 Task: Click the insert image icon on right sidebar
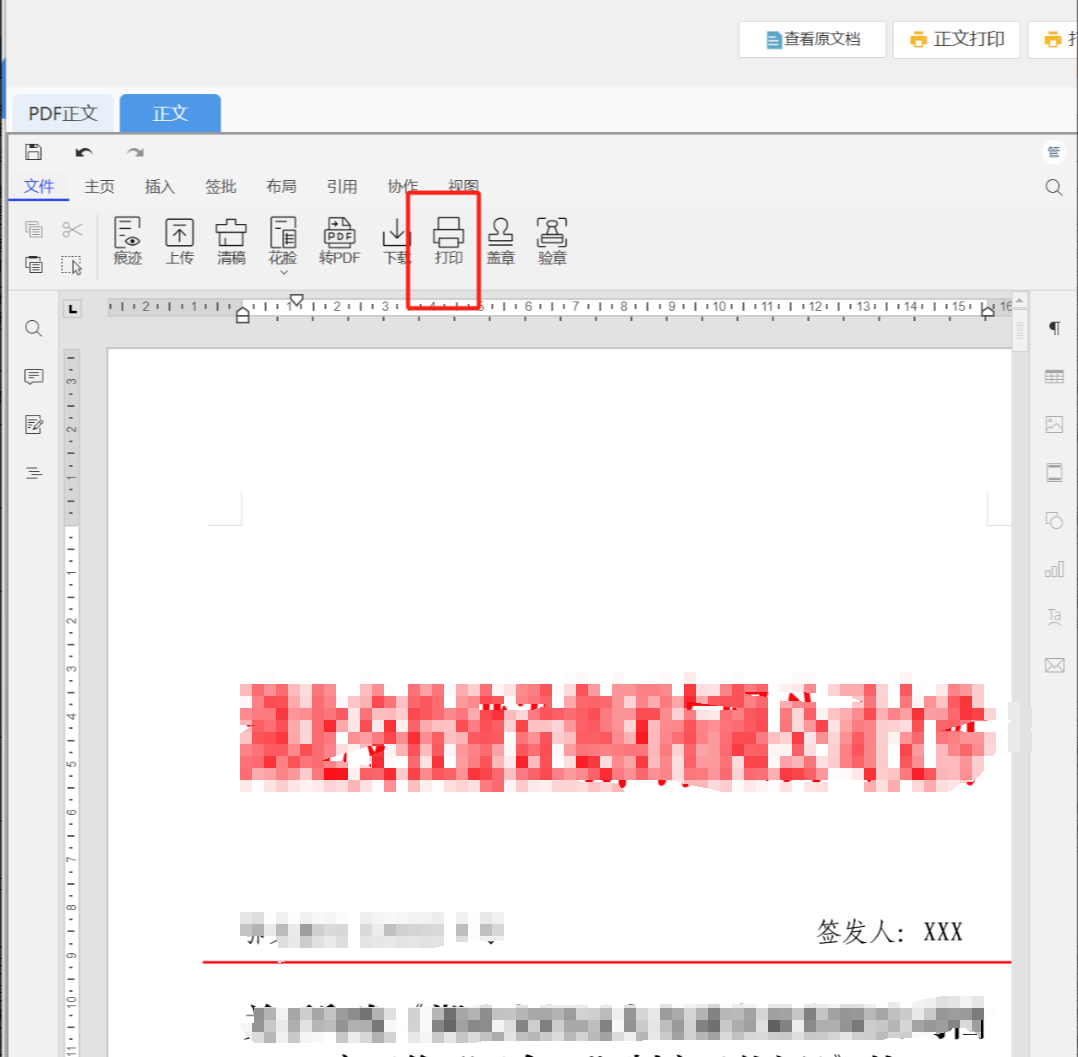1054,424
